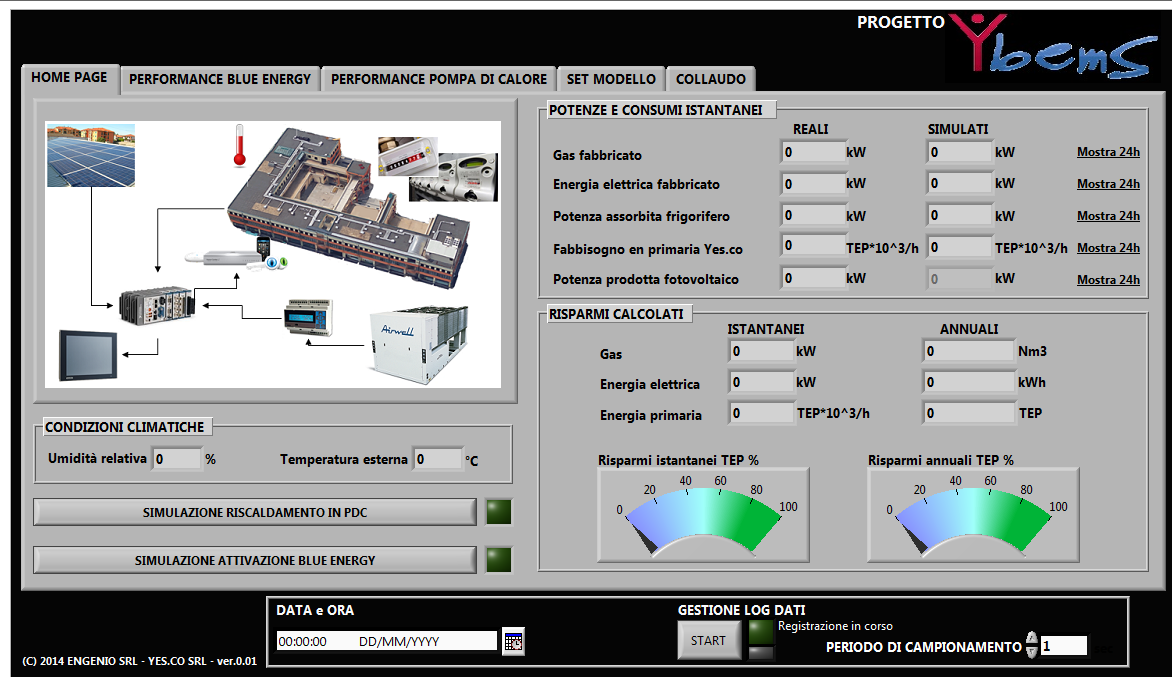The height and width of the screenshot is (677, 1172).
Task: Click the GESTIONE LOG DATI label
Action: [741, 610]
